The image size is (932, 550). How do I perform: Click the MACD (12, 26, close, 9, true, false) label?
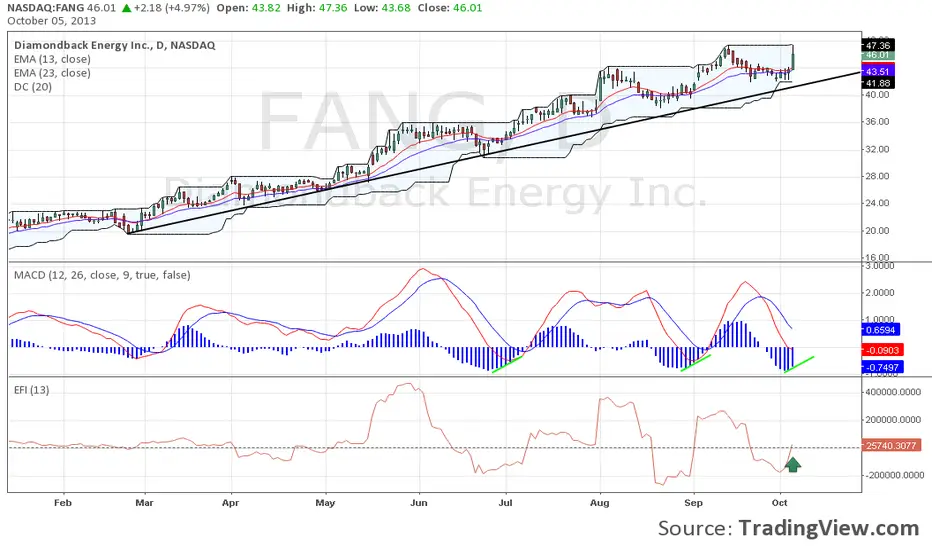point(102,275)
